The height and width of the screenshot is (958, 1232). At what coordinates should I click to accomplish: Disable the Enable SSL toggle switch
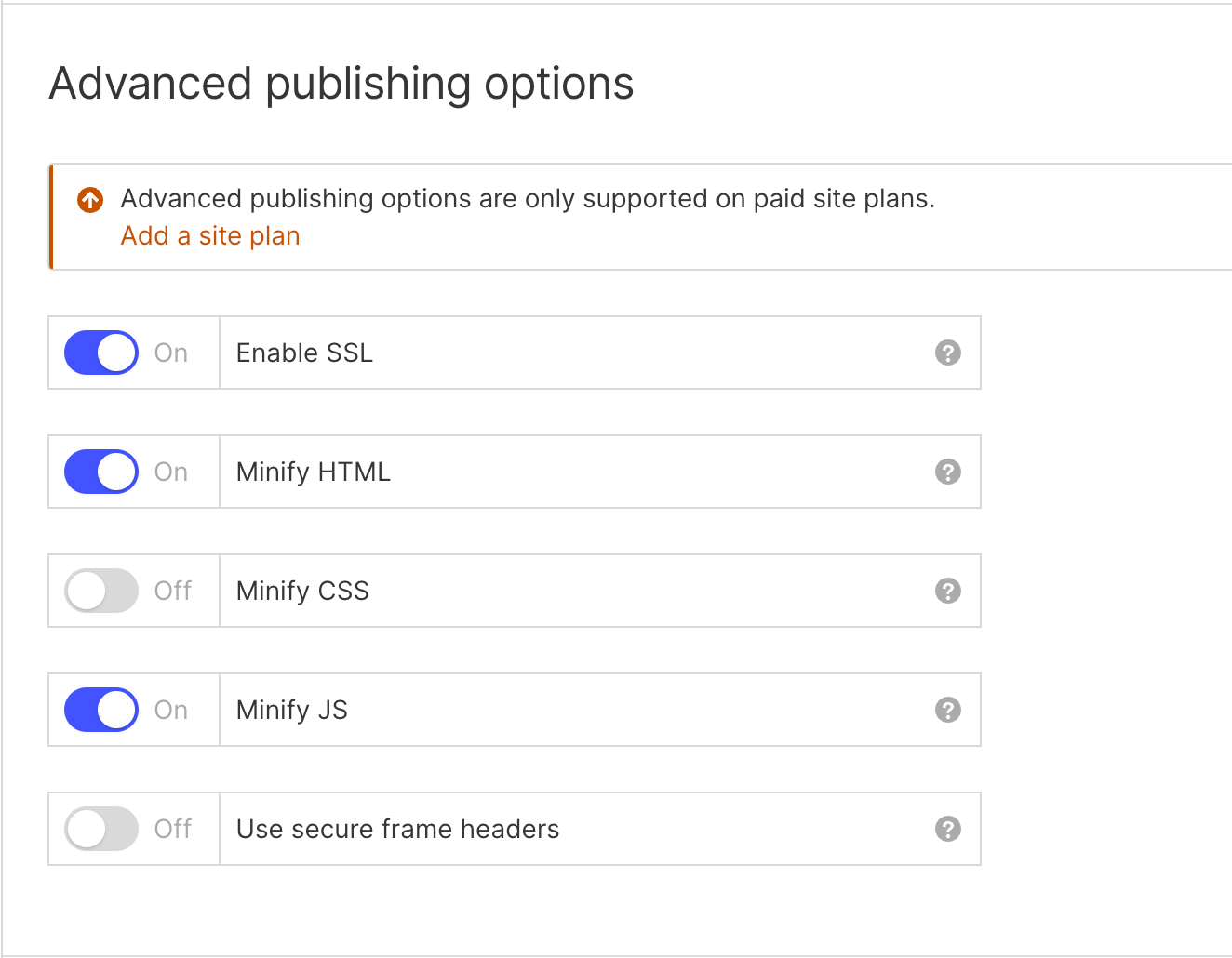[101, 353]
